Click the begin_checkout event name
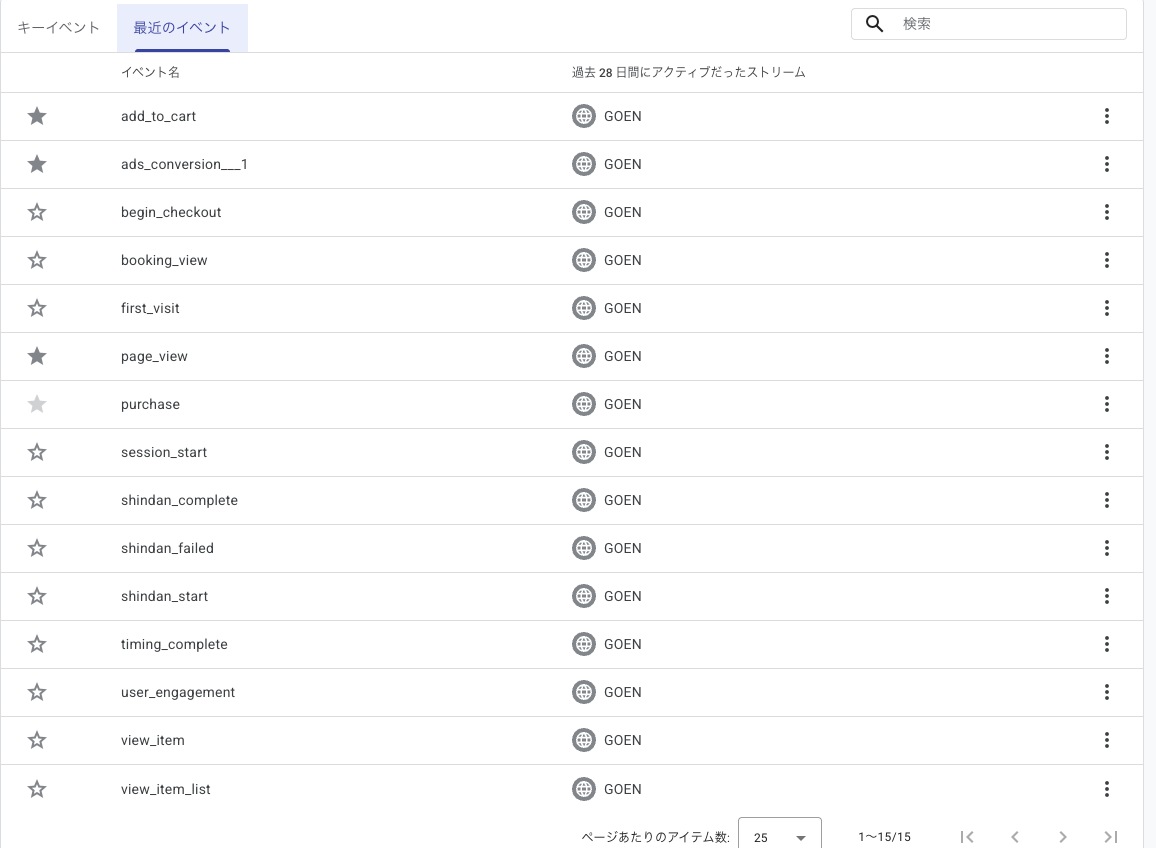 point(171,212)
